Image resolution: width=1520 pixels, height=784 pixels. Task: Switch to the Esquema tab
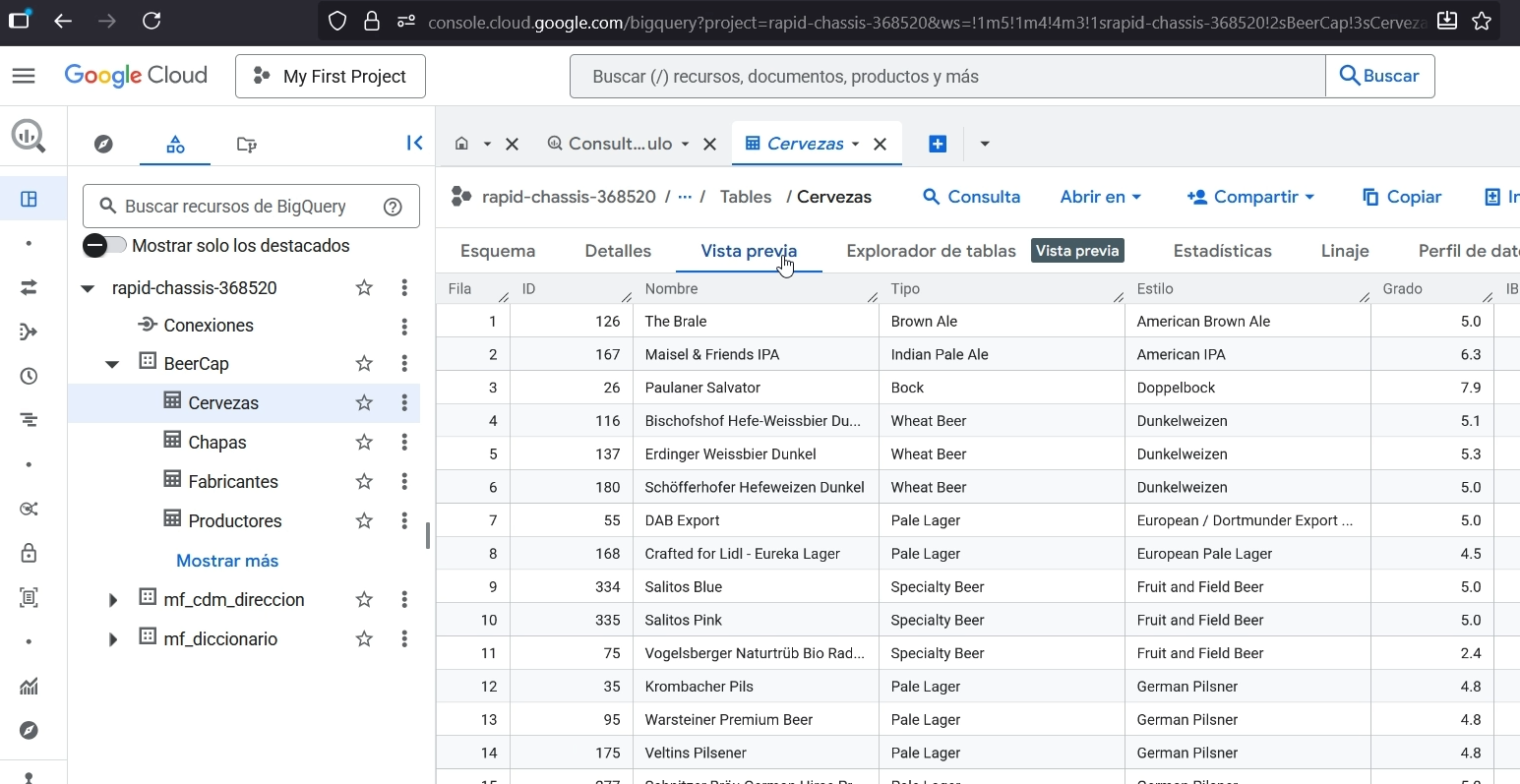coord(497,251)
